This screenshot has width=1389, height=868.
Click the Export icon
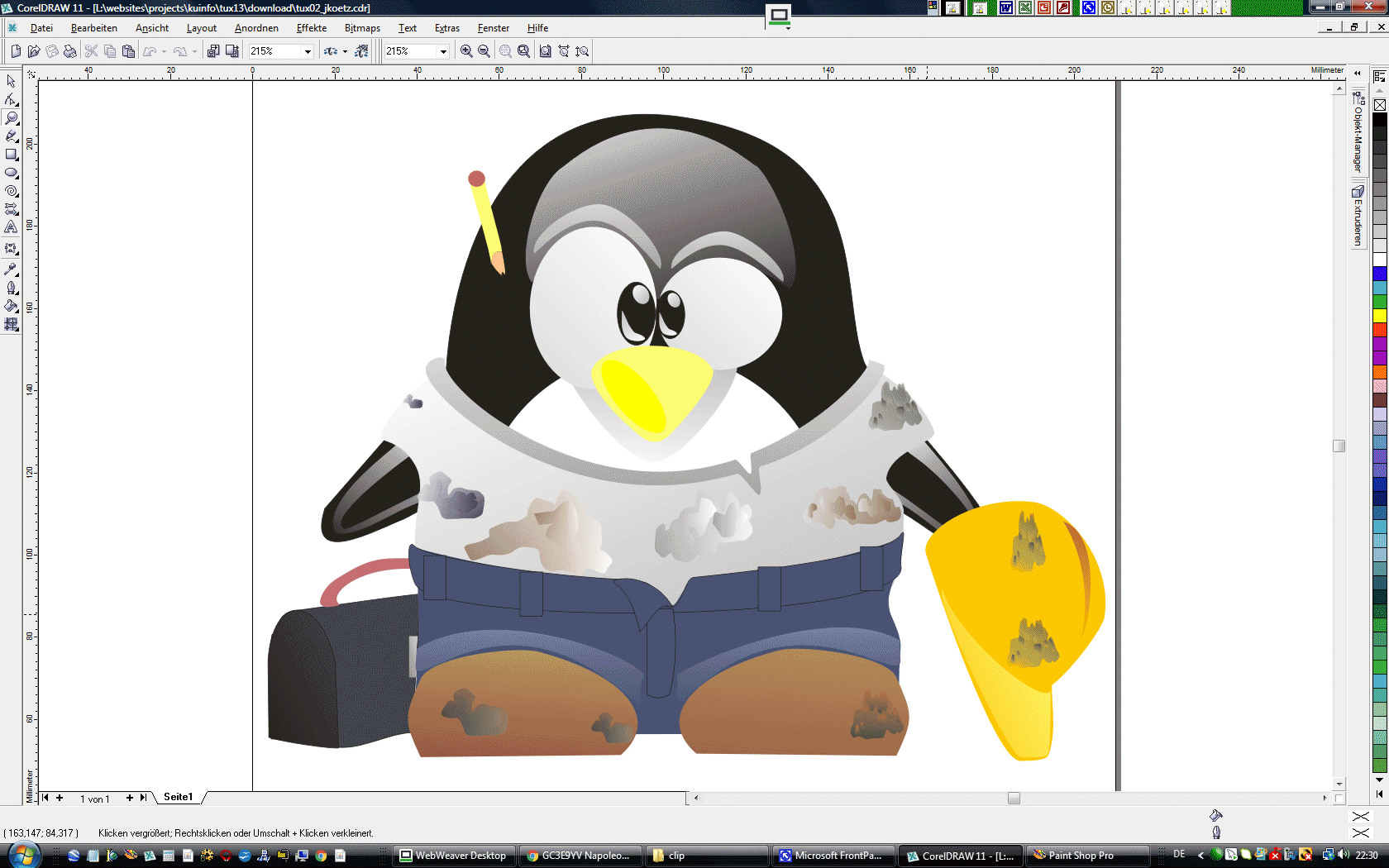[x=232, y=51]
